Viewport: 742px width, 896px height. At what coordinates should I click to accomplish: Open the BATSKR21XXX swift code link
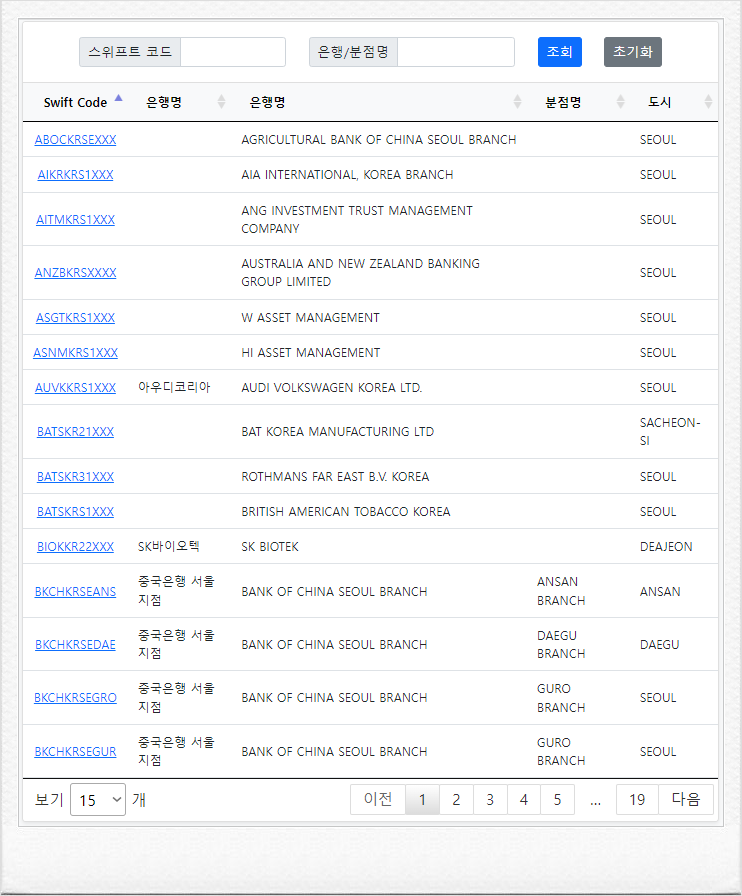(x=75, y=431)
